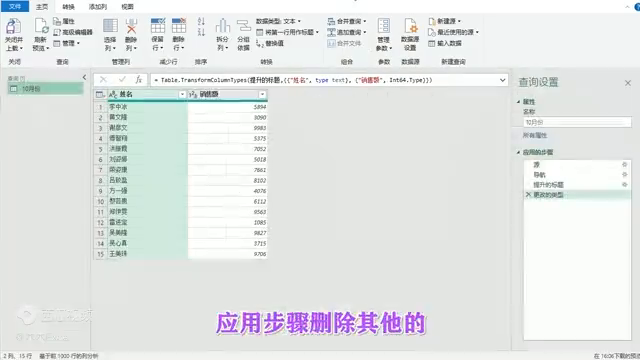Image resolution: width=640 pixels, height=360 pixels.
Task: Click the fx insert-step icon in formula bar
Action: 139,80
